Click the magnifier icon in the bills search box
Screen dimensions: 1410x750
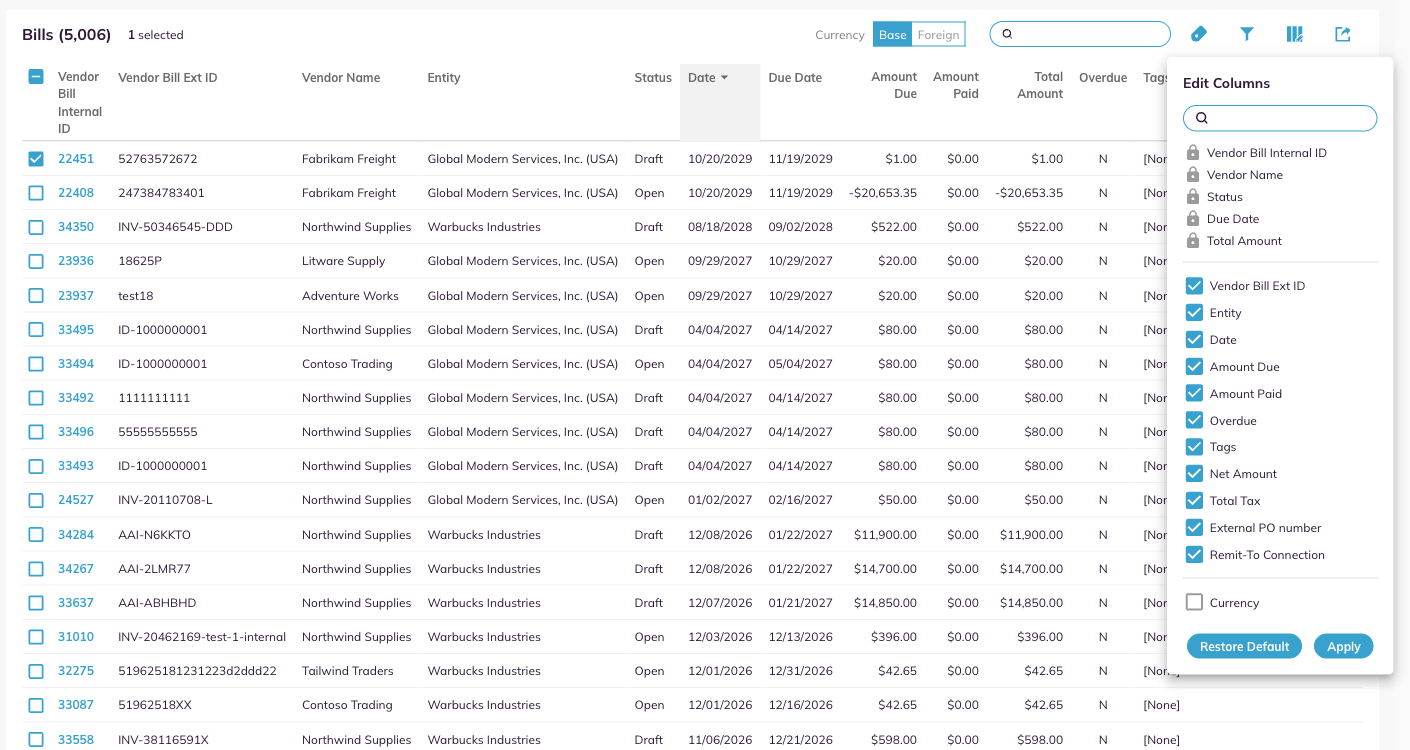1007,34
